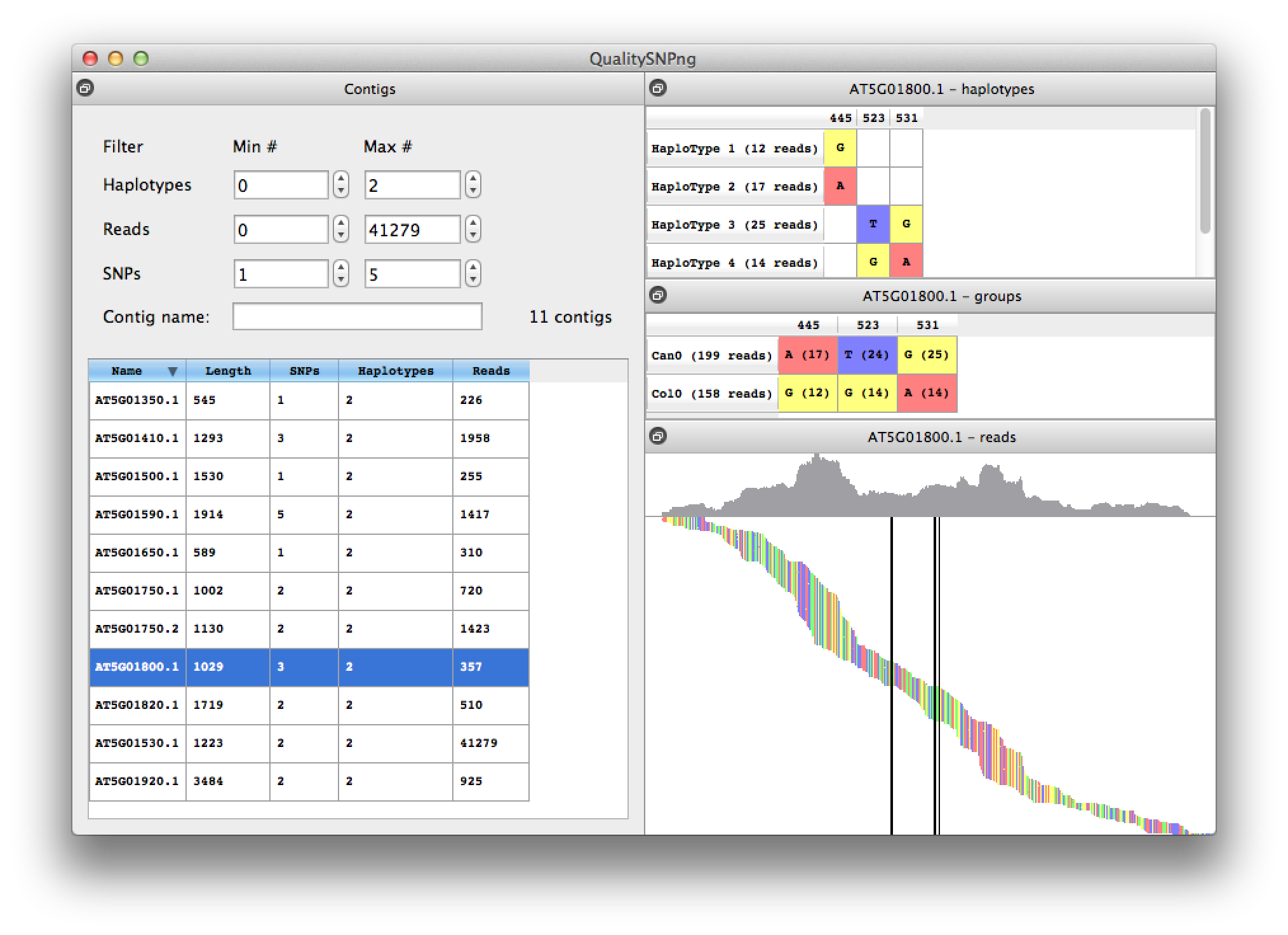Viewport: 1288px width, 935px height.
Task: Click the Reads Min input box
Action: tap(281, 230)
